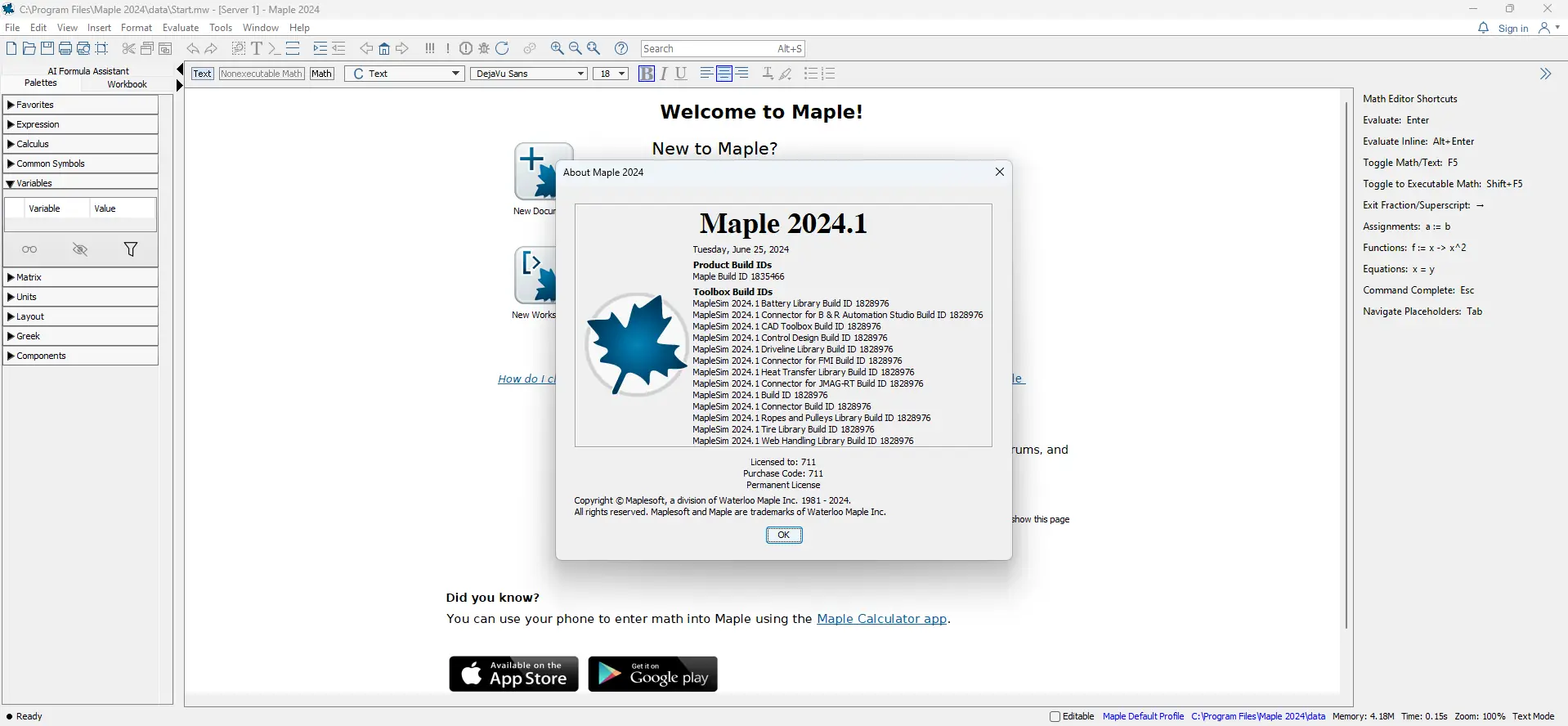The width and height of the screenshot is (1568, 726).
Task: Redo the last undone action
Action: click(211, 48)
